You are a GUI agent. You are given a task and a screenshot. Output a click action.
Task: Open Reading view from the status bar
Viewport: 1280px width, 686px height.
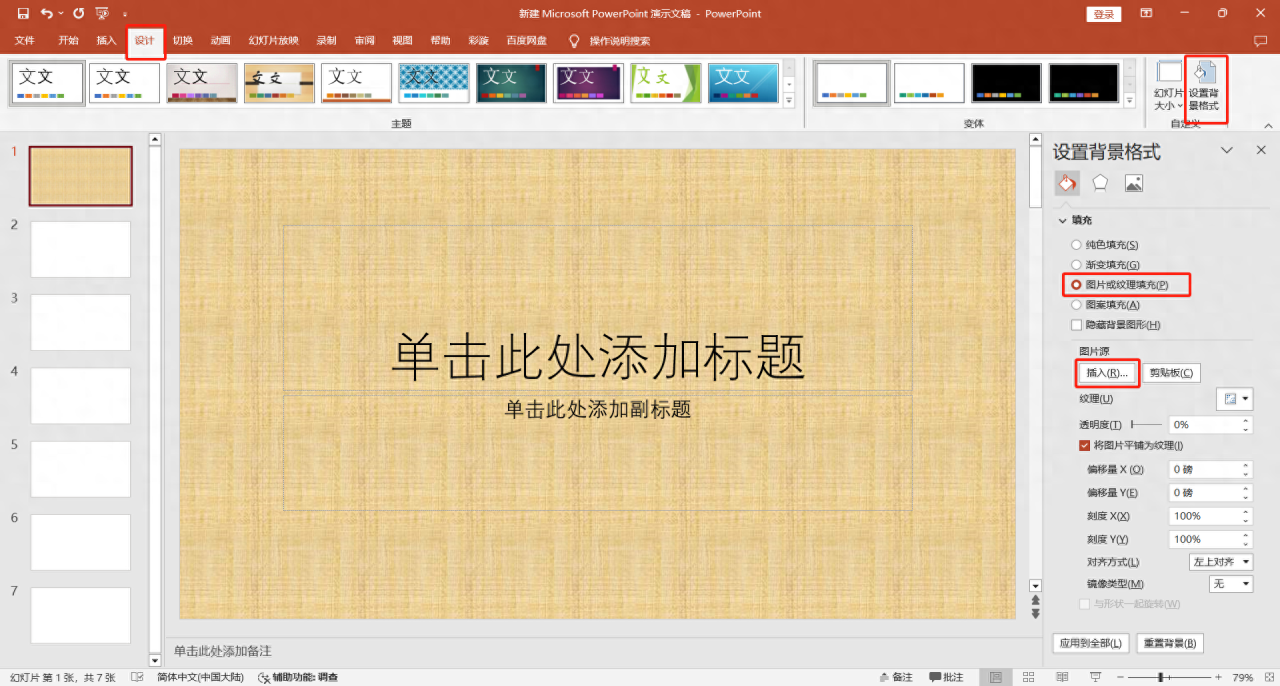(1063, 676)
